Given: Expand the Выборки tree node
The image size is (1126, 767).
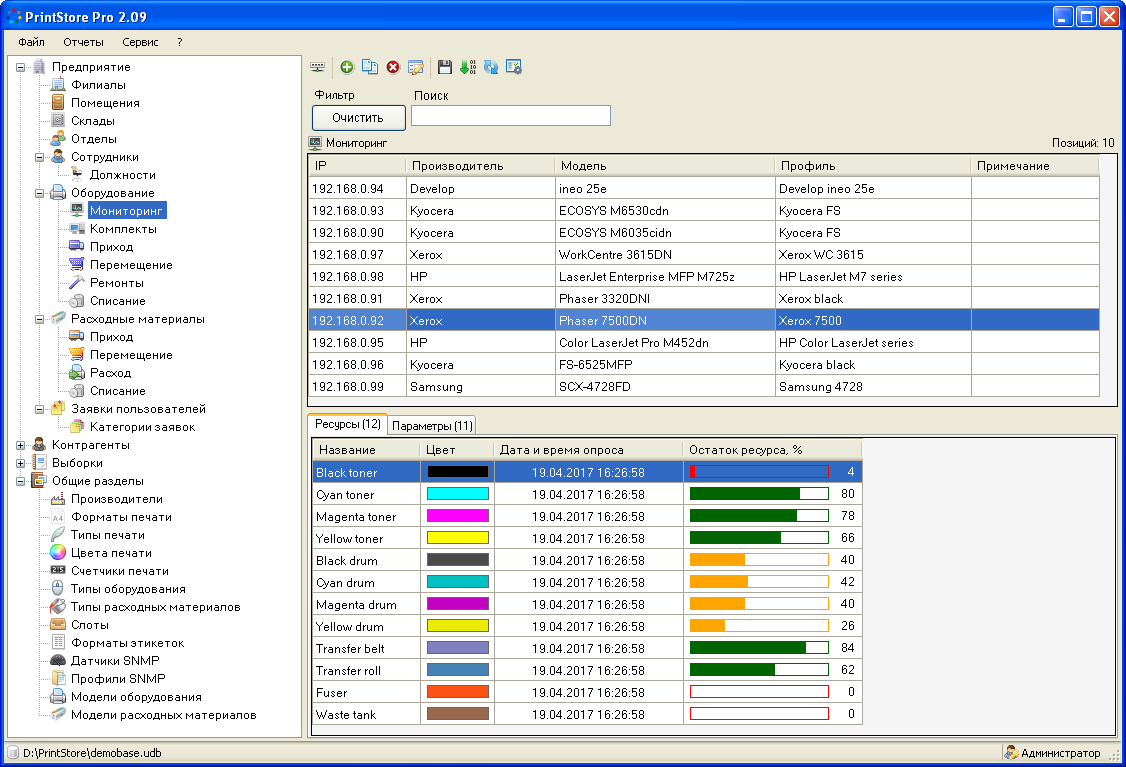Looking at the screenshot, I should coord(21,462).
